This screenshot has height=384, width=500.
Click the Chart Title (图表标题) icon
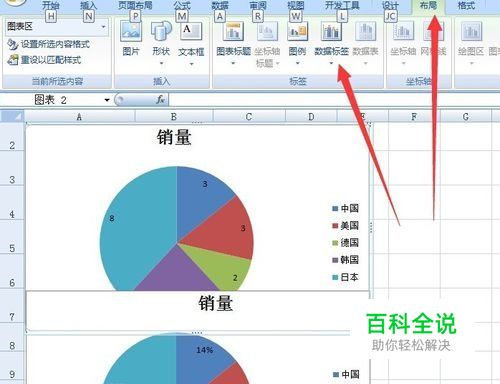pyautogui.click(x=233, y=31)
